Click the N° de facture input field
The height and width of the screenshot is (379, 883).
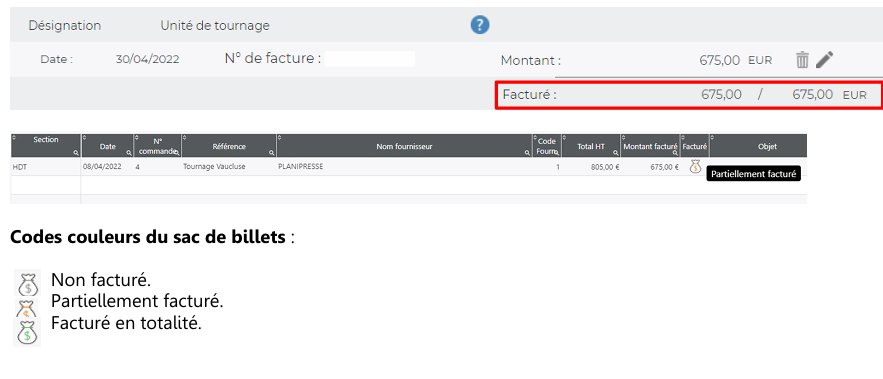pos(369,59)
